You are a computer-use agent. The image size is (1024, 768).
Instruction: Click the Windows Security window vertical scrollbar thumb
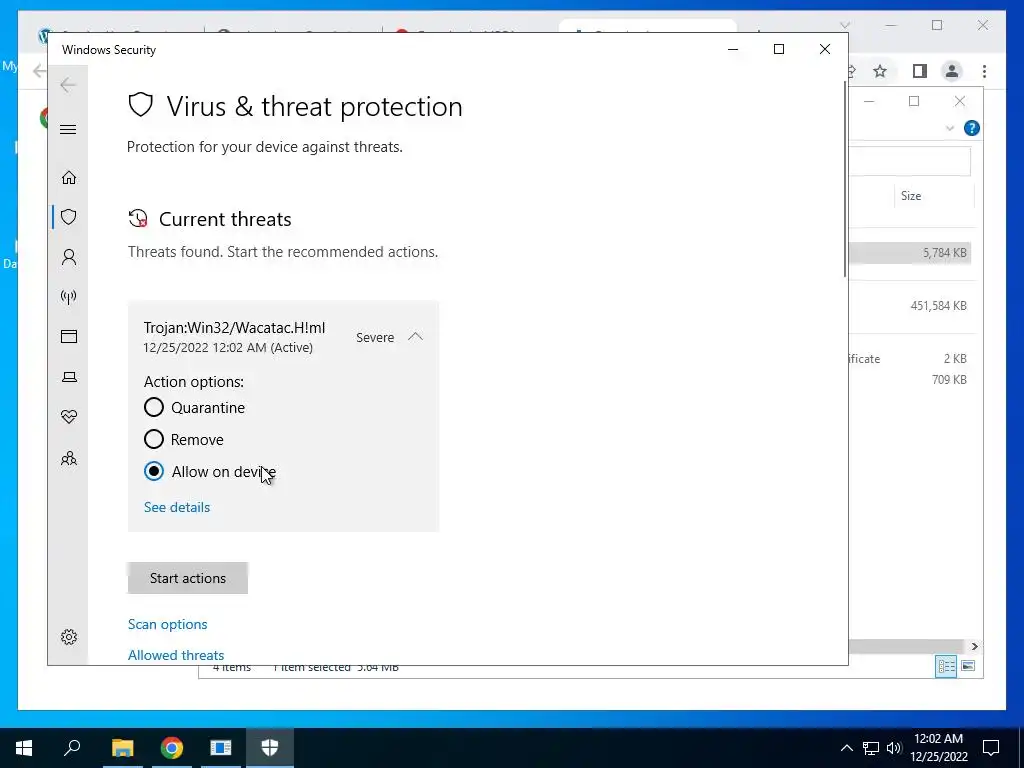pos(845,180)
